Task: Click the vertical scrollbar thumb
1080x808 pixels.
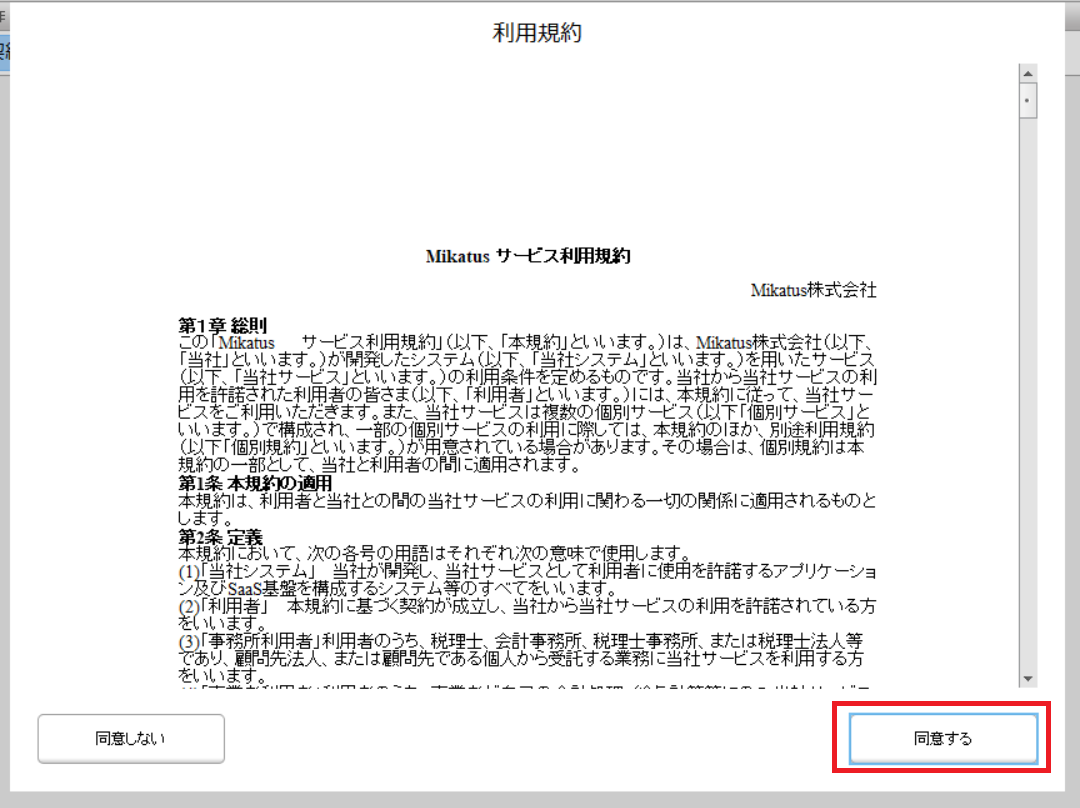Action: (x=1028, y=101)
